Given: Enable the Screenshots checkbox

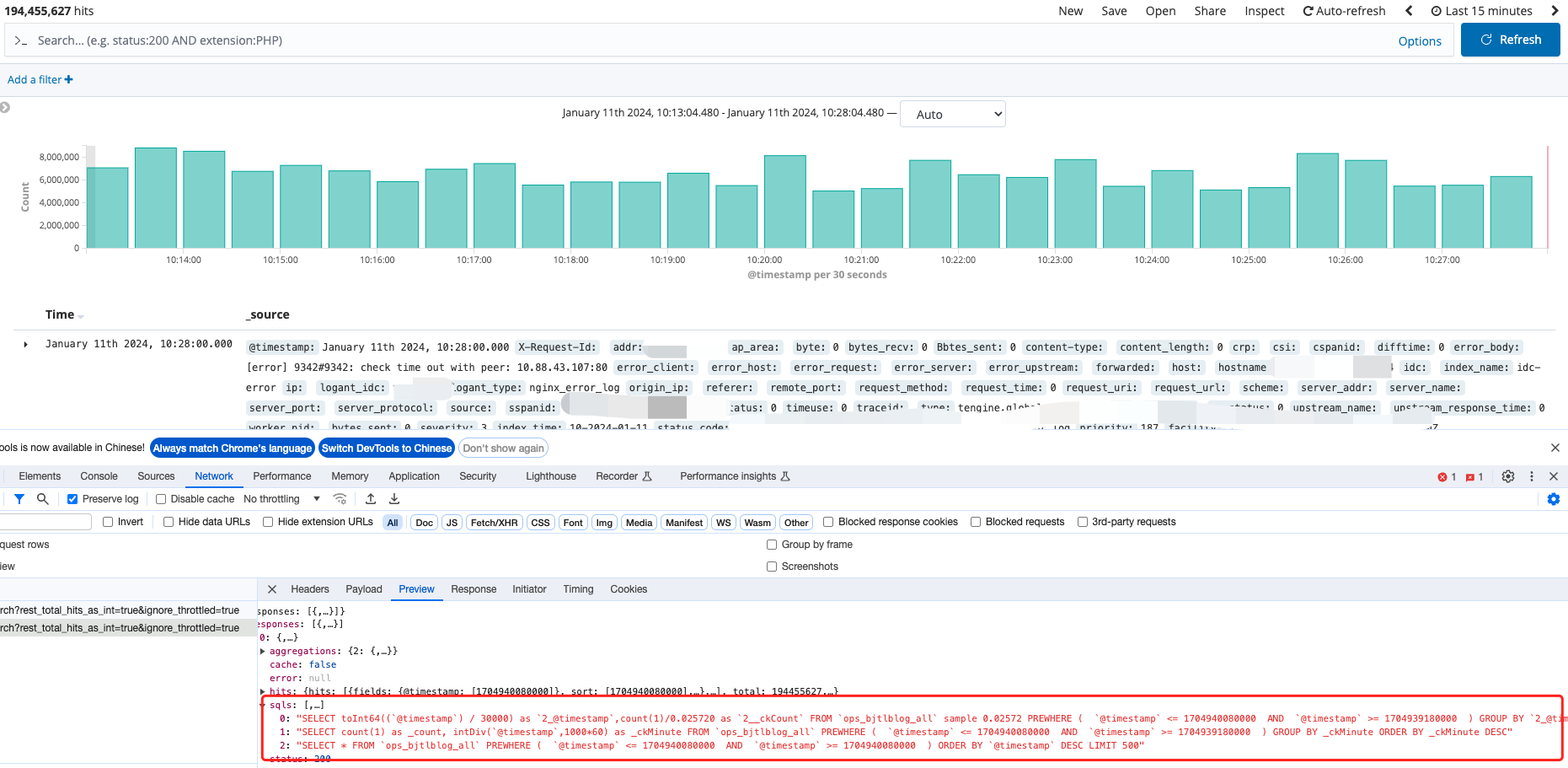Looking at the screenshot, I should point(772,567).
